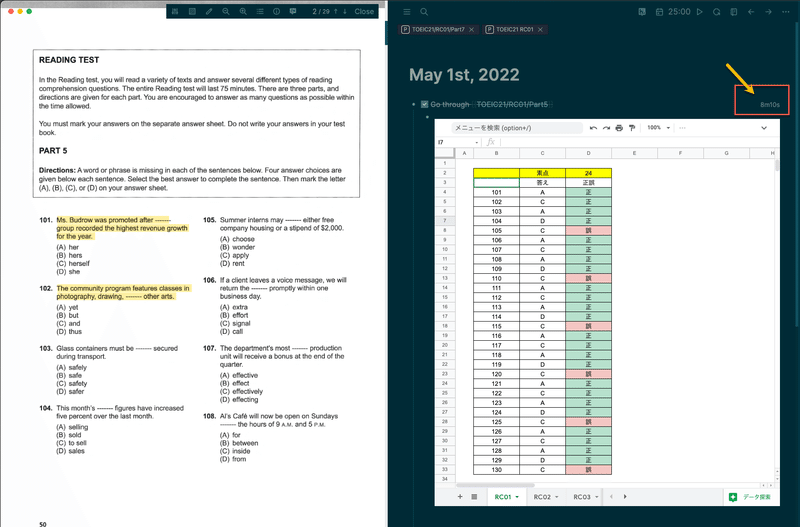Open the 100% zoom dropdown
The image size is (800, 527).
[x=659, y=128]
